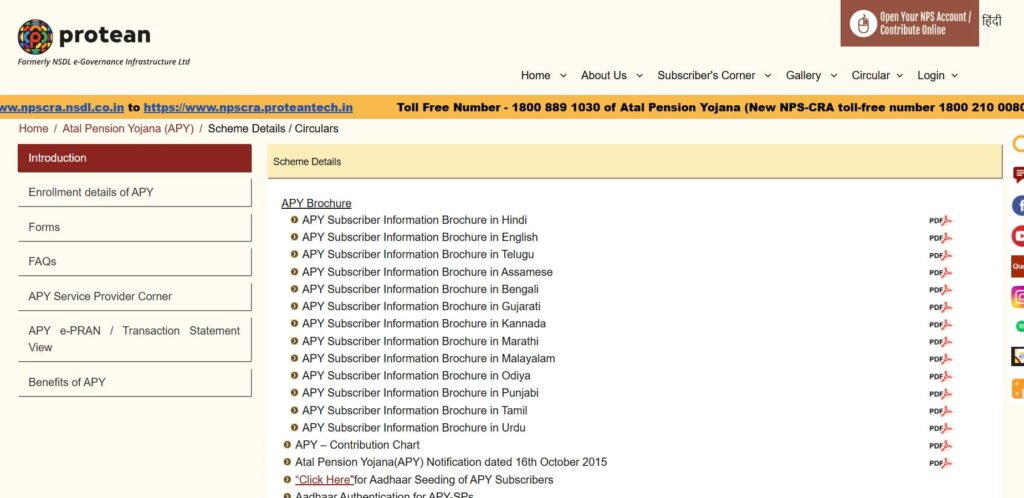This screenshot has height=498, width=1024.
Task: Open the About Us menu
Action: click(x=604, y=76)
